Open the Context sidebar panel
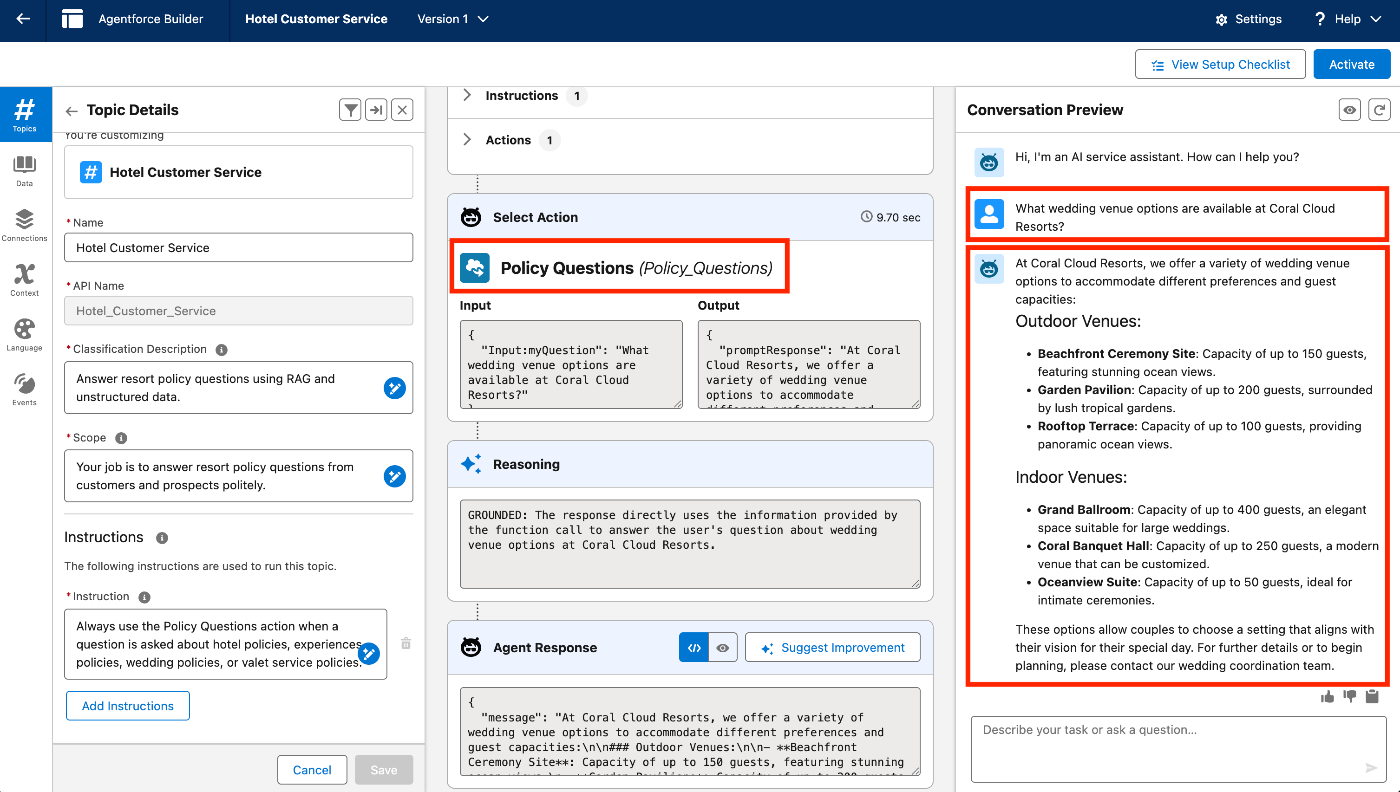The height and width of the screenshot is (792, 1400). [x=25, y=280]
